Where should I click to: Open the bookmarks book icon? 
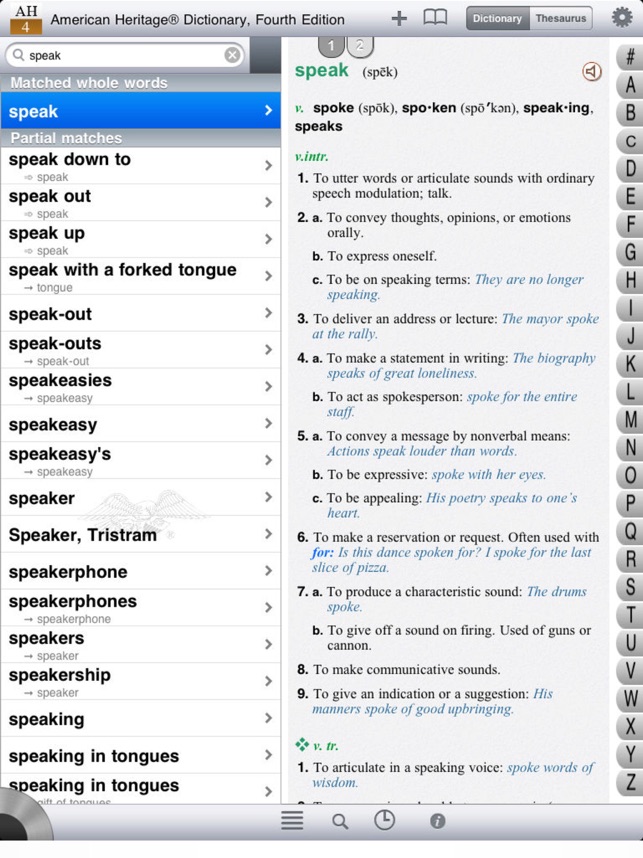pyautogui.click(x=435, y=18)
